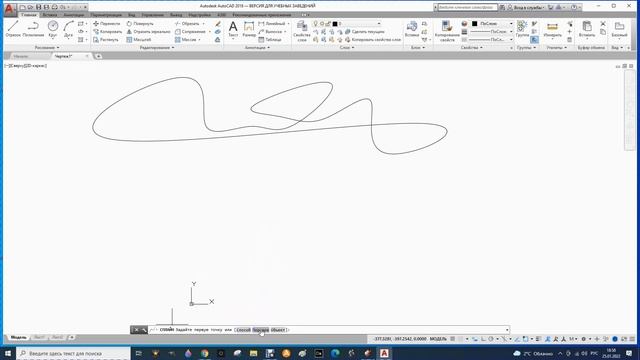Toggle lineweight display in status bar
Viewport: 640px width, 360px height.
click(539, 339)
